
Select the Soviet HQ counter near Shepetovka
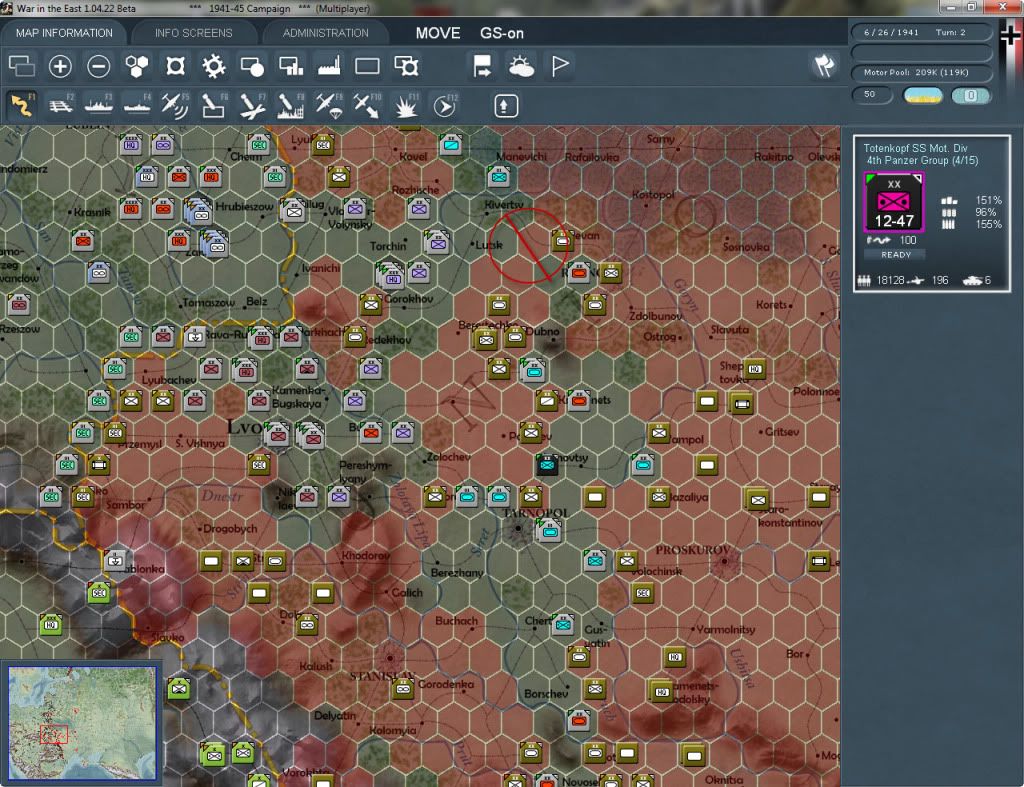(755, 369)
